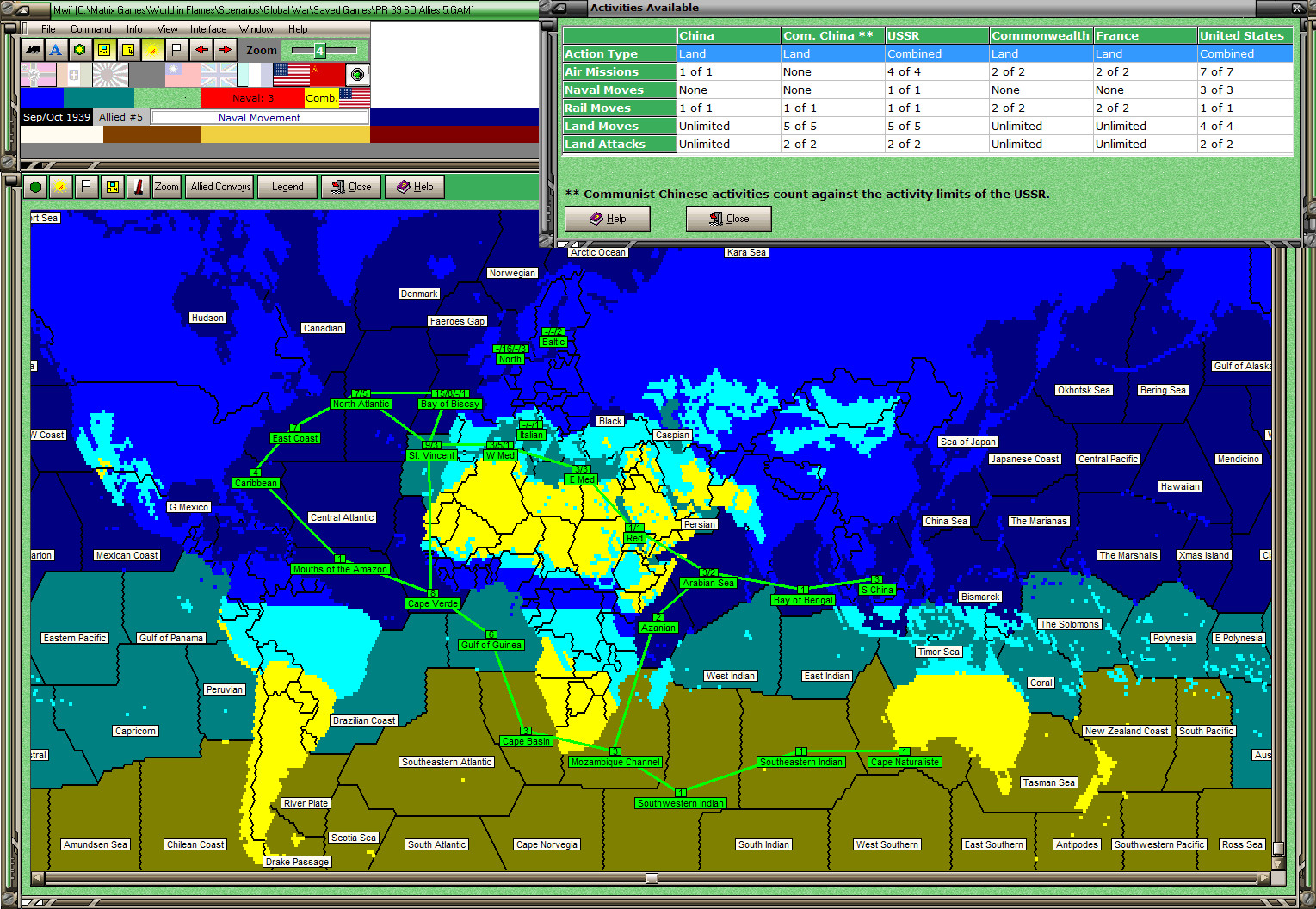This screenshot has width=1316, height=909.
Task: Click the 'United States' column header
Action: [1245, 36]
